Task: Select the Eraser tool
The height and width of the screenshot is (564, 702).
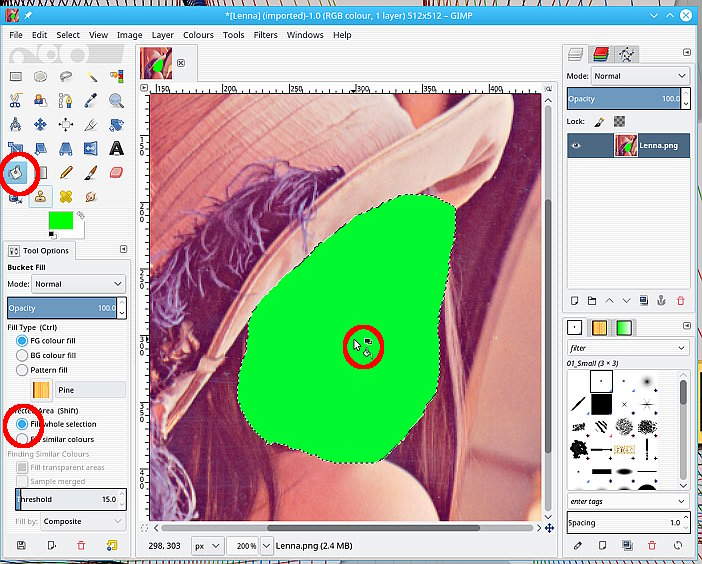Action: [116, 173]
